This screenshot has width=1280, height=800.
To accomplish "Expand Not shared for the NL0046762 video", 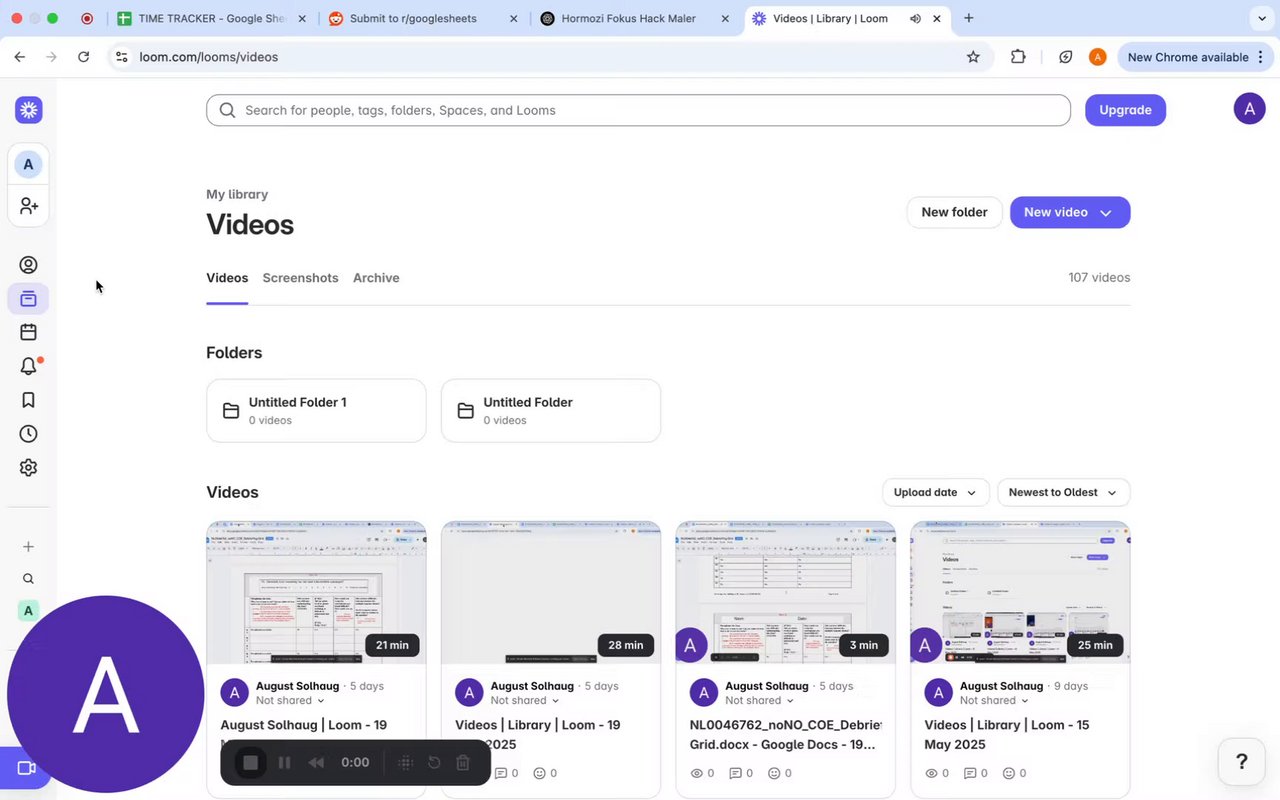I will (x=759, y=701).
